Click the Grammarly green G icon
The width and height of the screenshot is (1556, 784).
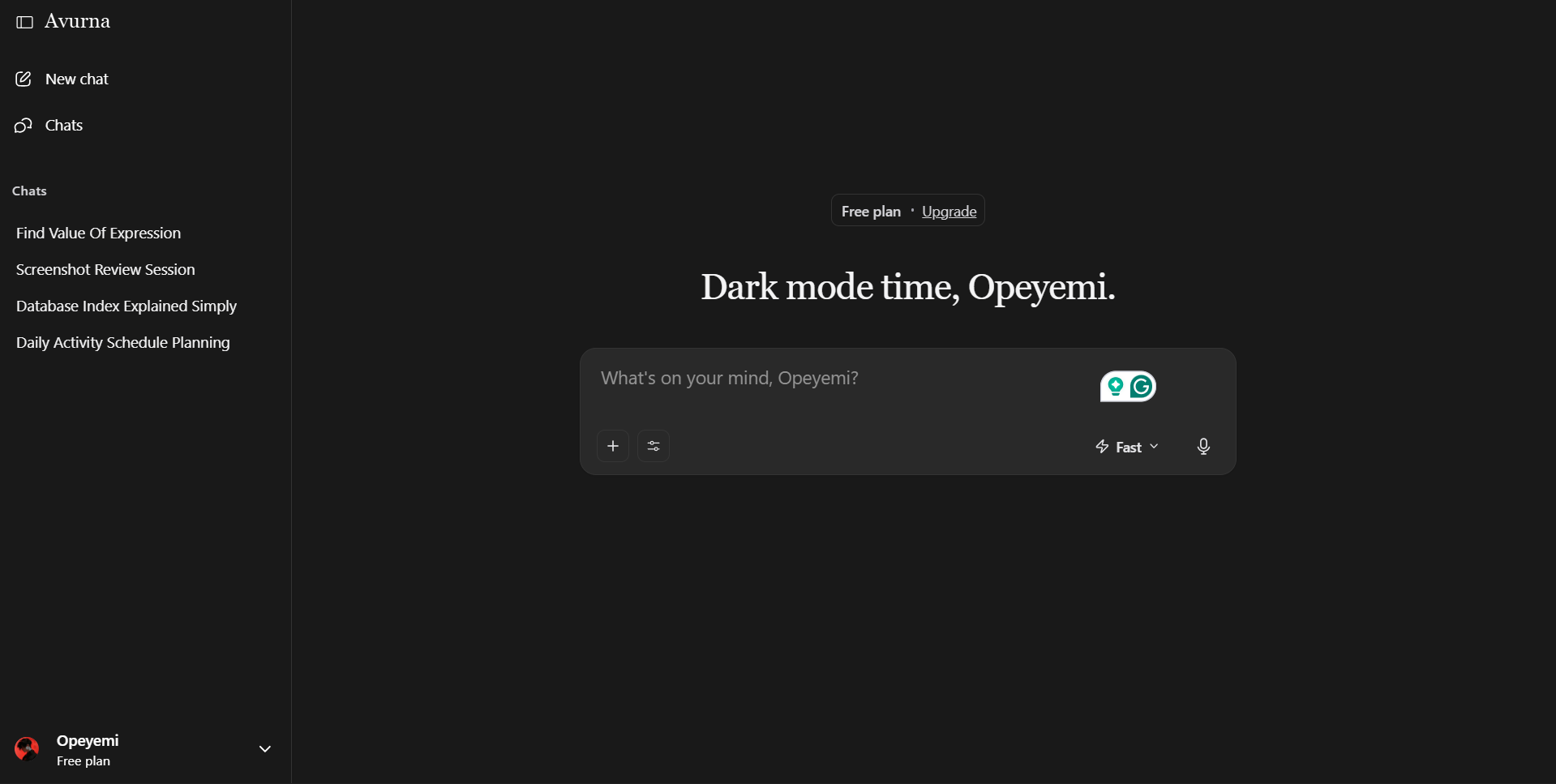pyautogui.click(x=1142, y=387)
